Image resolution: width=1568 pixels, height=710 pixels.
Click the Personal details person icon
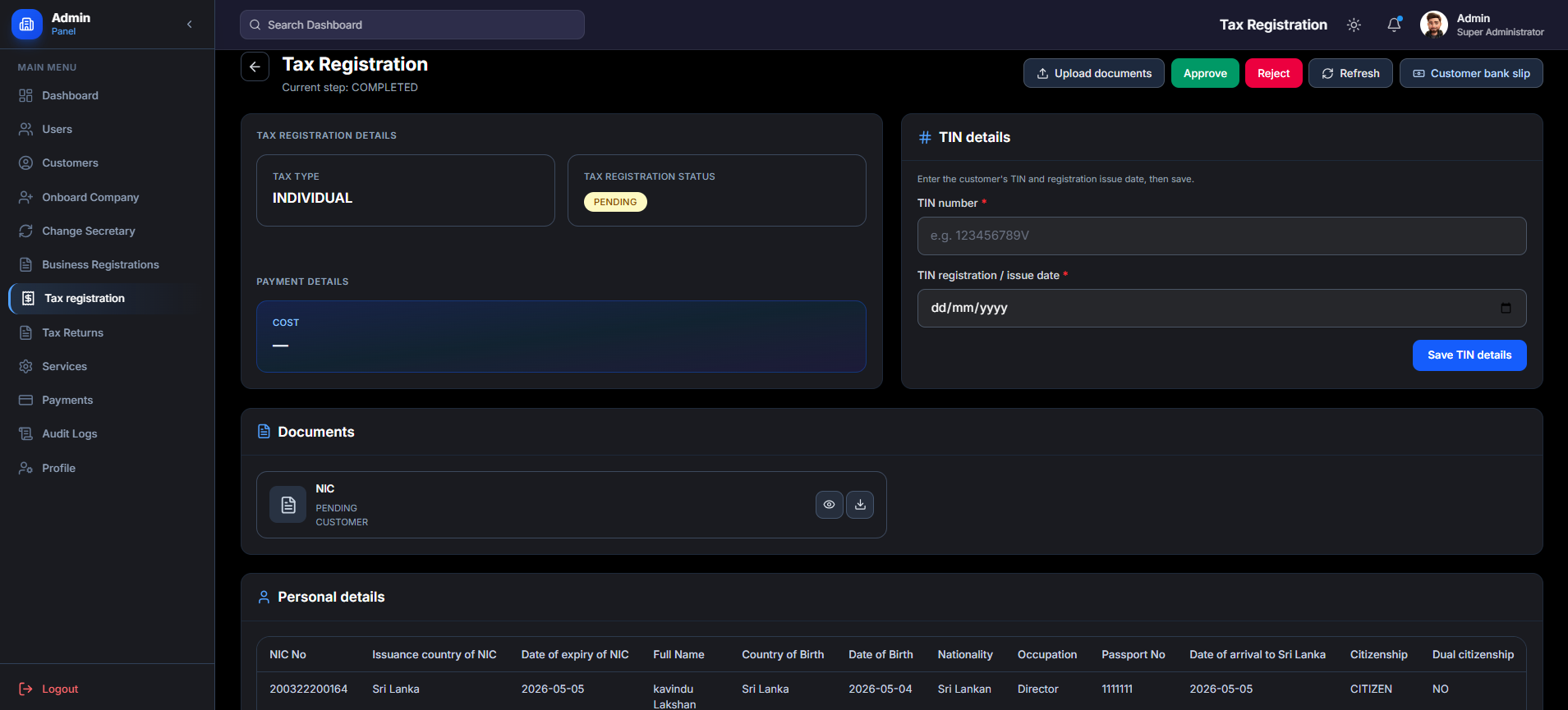pyautogui.click(x=264, y=597)
